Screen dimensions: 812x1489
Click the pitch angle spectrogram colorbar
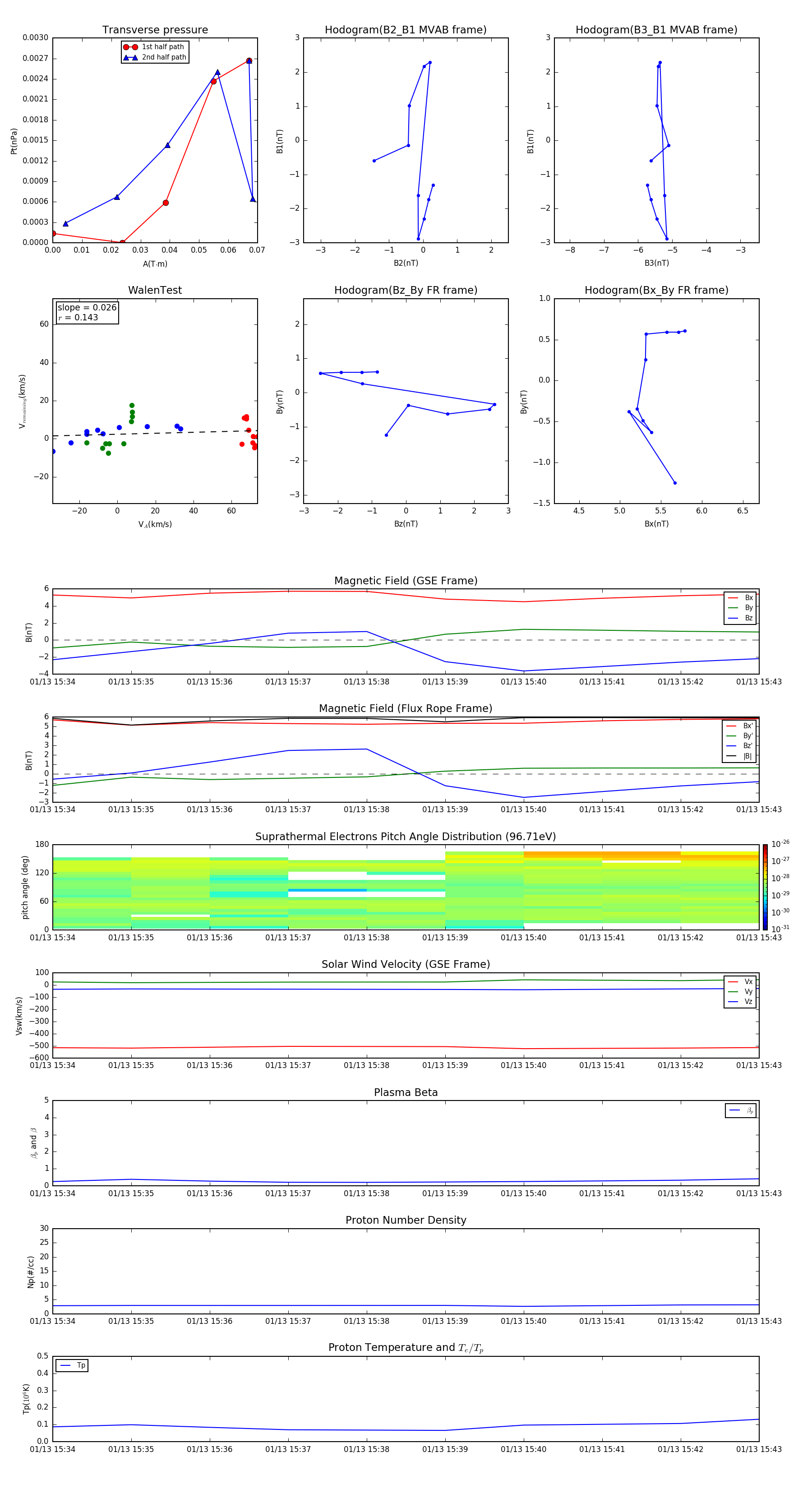point(765,887)
